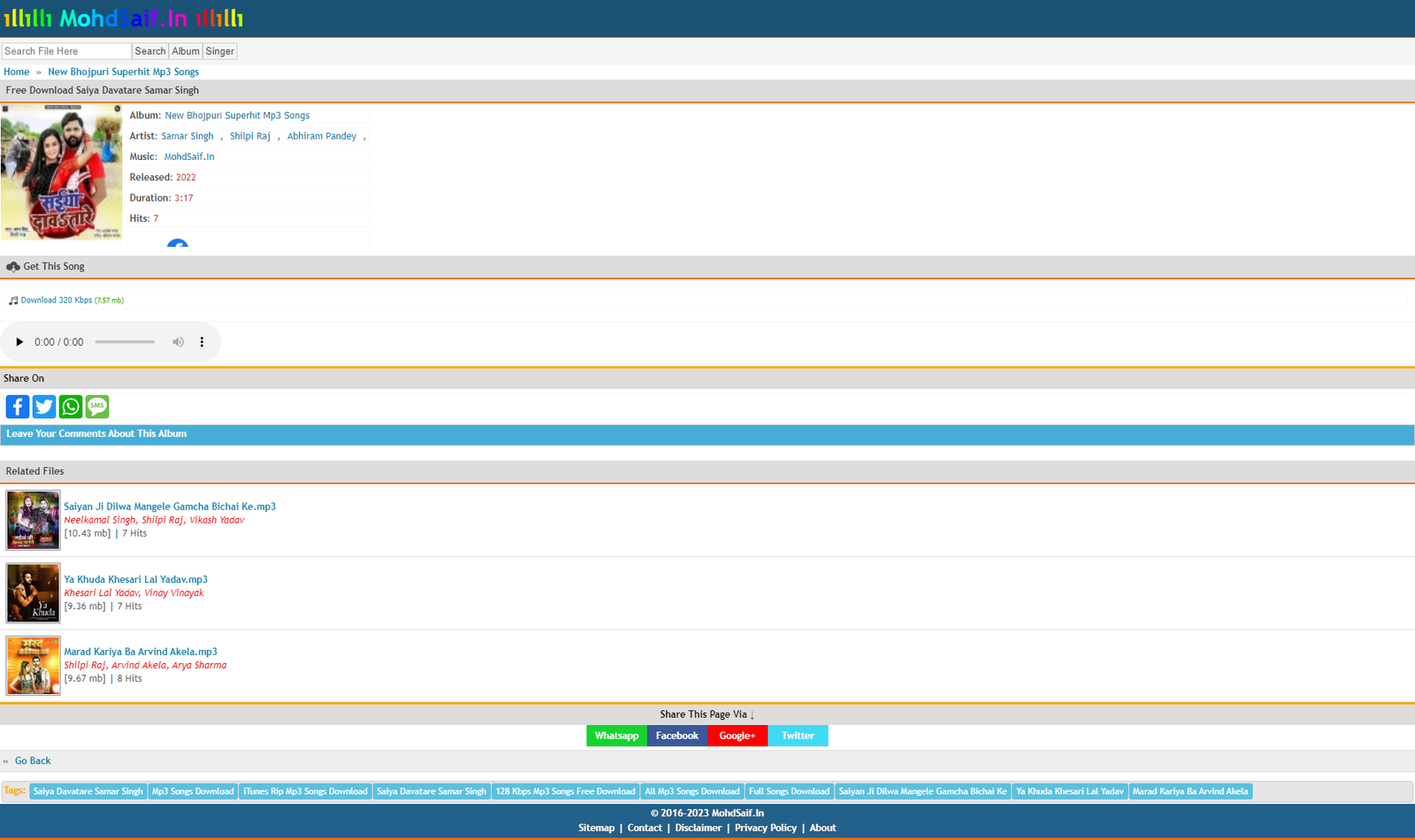
Task: Click the Twitter bird share icon
Action: (44, 407)
